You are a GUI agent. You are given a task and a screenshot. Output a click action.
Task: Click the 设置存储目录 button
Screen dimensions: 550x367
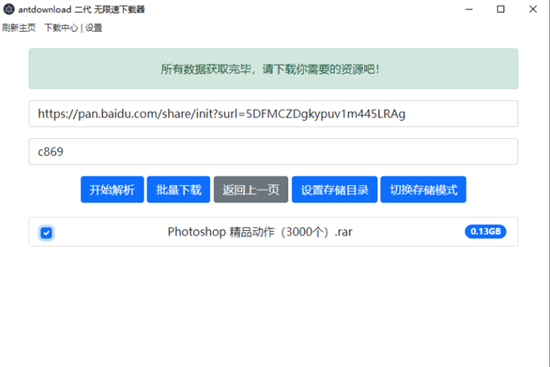(335, 189)
